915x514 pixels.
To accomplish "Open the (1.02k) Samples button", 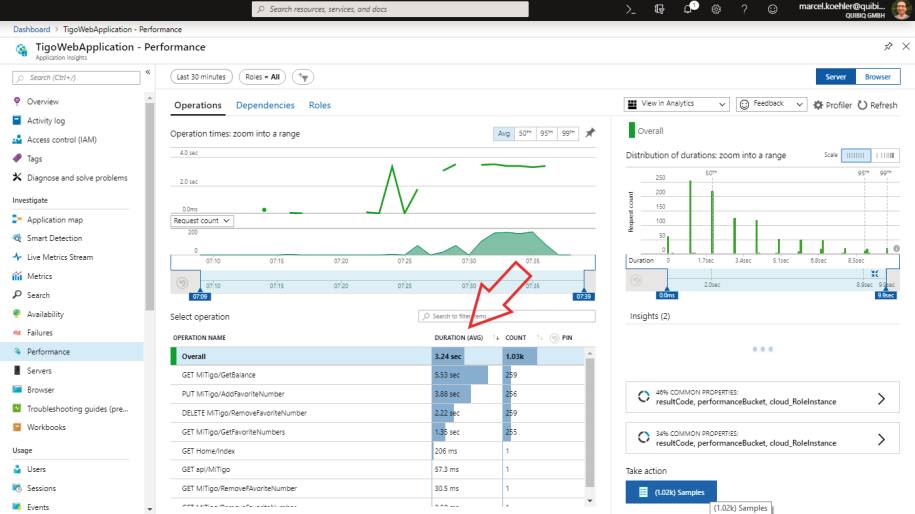I will [x=671, y=492].
